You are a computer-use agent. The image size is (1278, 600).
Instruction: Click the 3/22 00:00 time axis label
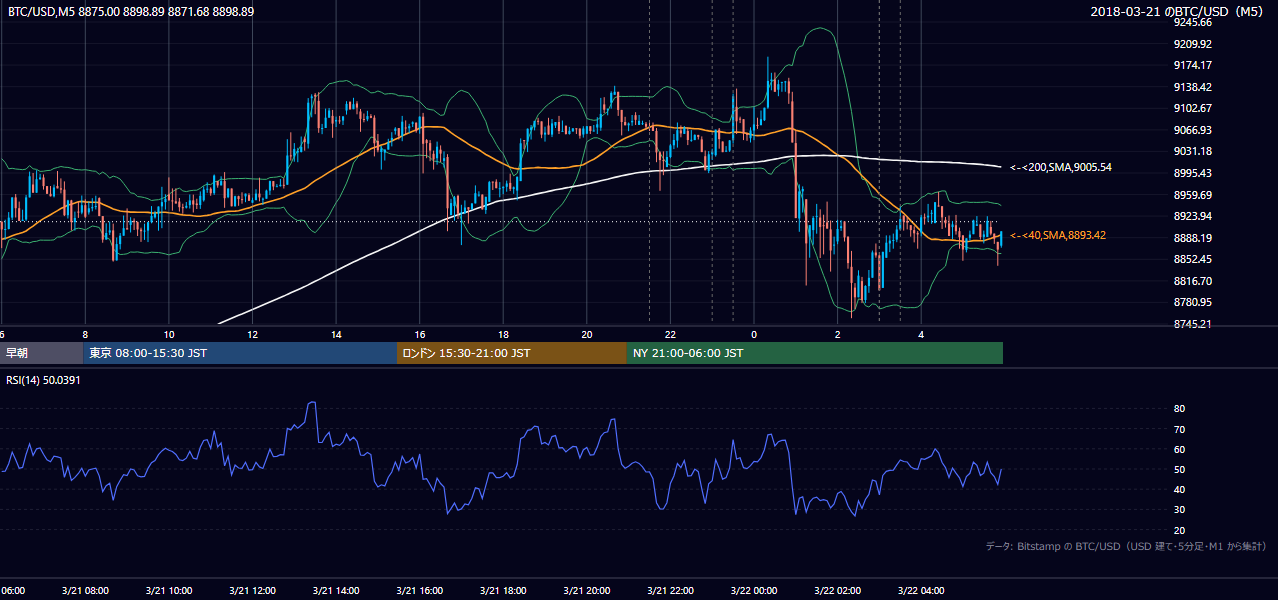[x=753, y=590]
